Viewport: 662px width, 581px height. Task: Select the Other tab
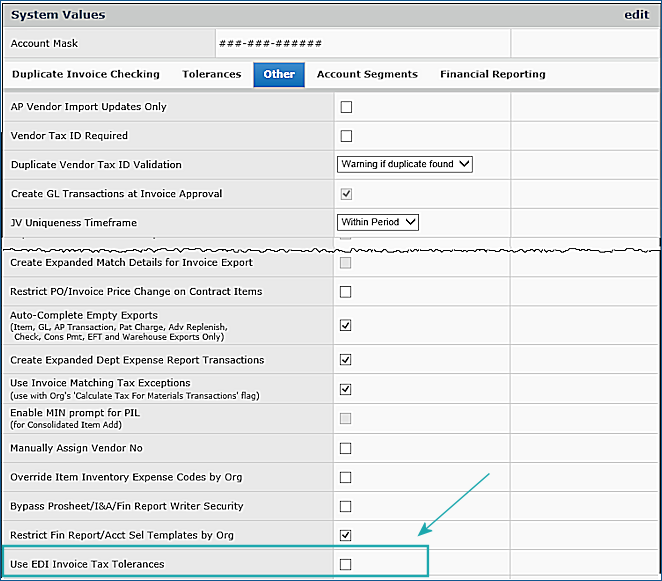pyautogui.click(x=279, y=74)
